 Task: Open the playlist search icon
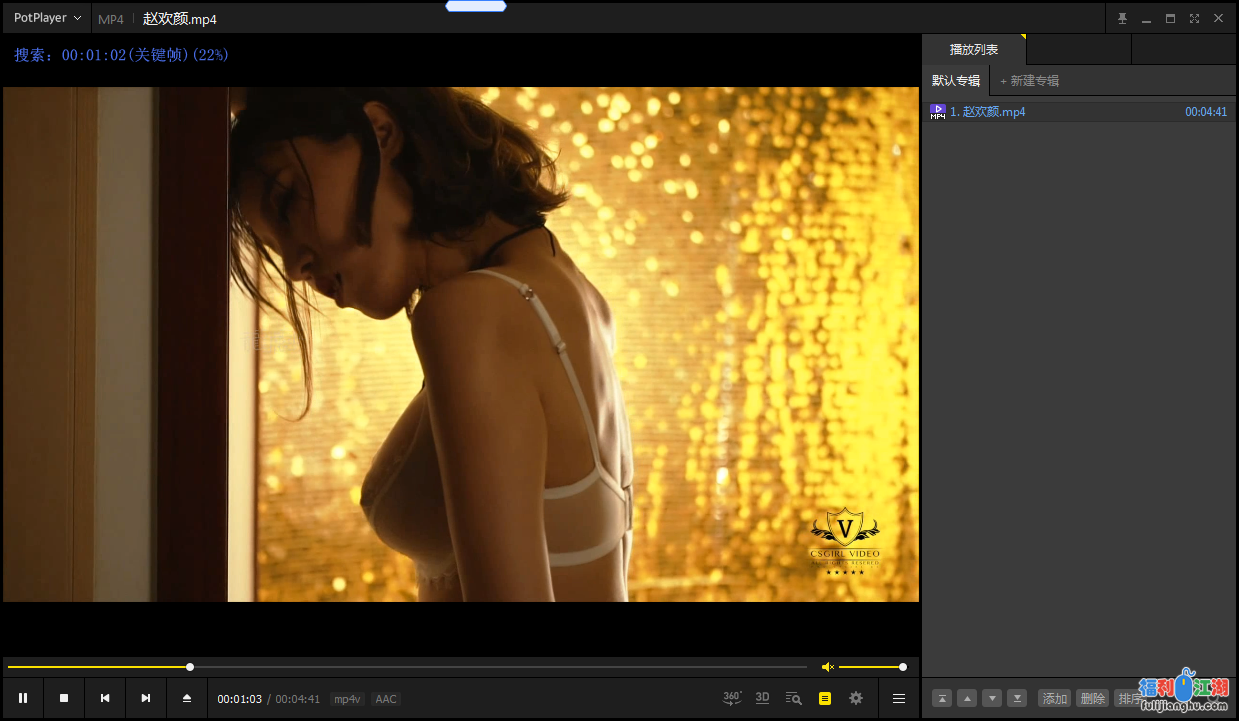pyautogui.click(x=794, y=698)
